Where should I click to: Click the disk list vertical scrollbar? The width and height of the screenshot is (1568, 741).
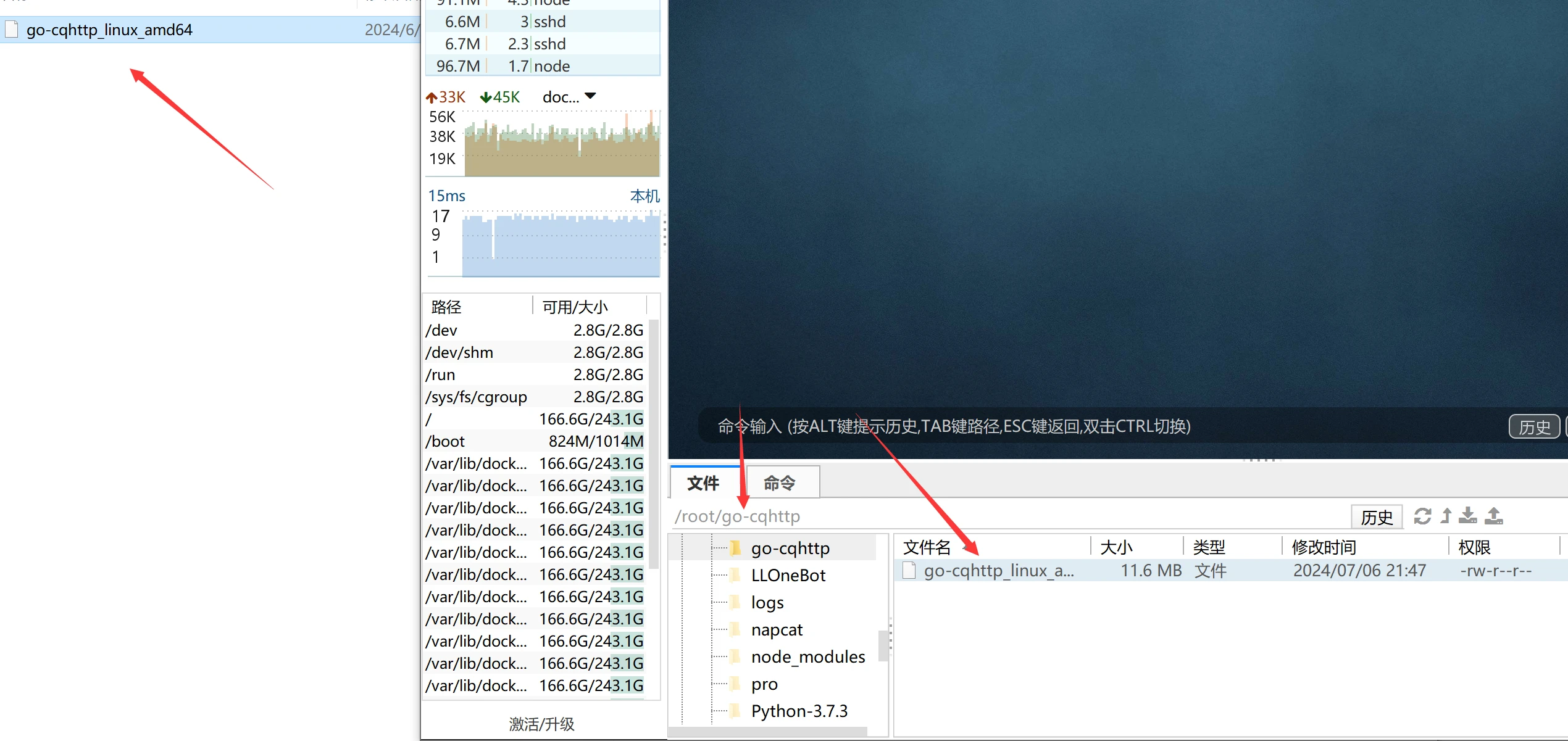(654, 444)
